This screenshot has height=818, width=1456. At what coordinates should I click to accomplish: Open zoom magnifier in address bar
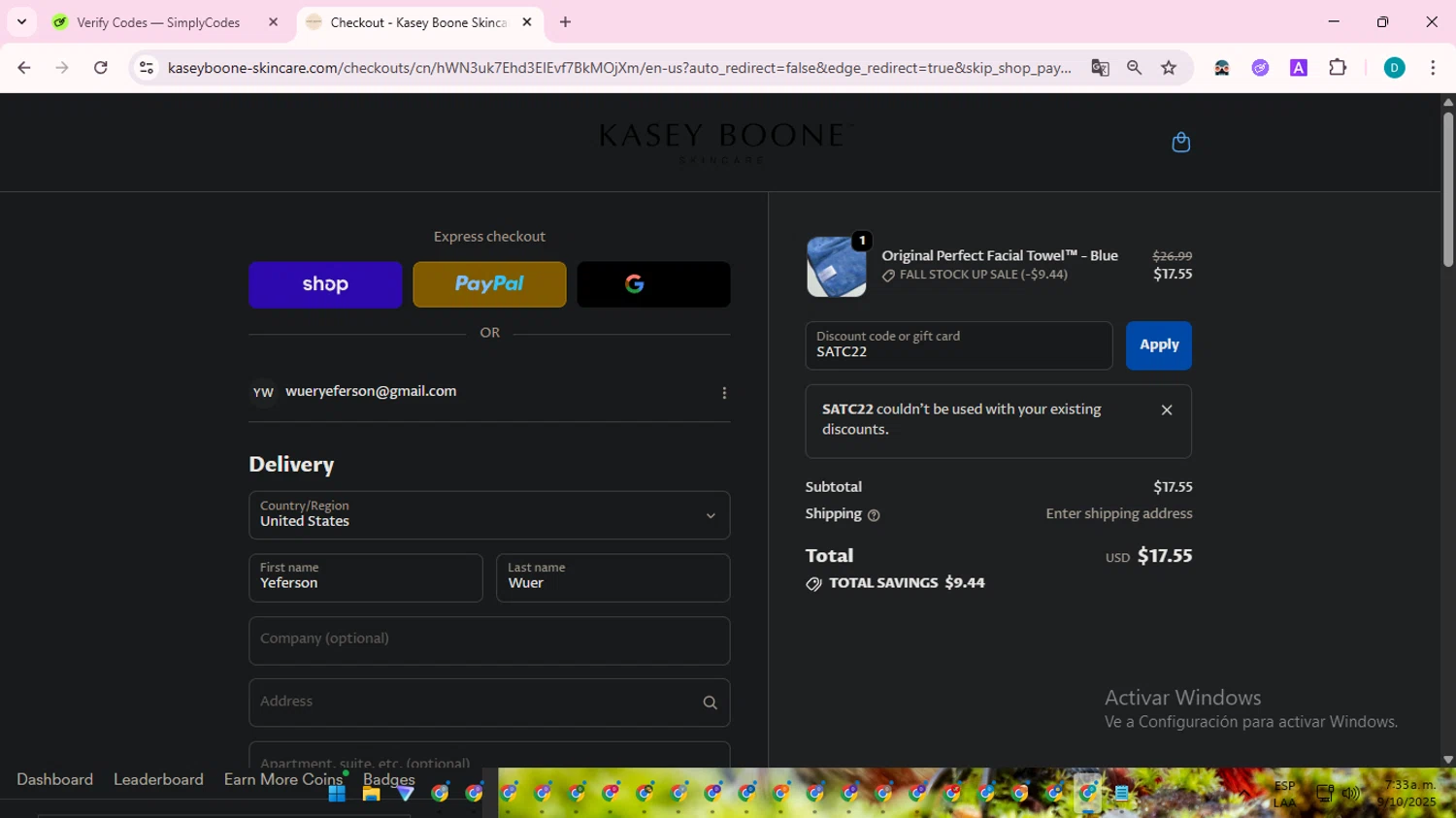point(1134,68)
